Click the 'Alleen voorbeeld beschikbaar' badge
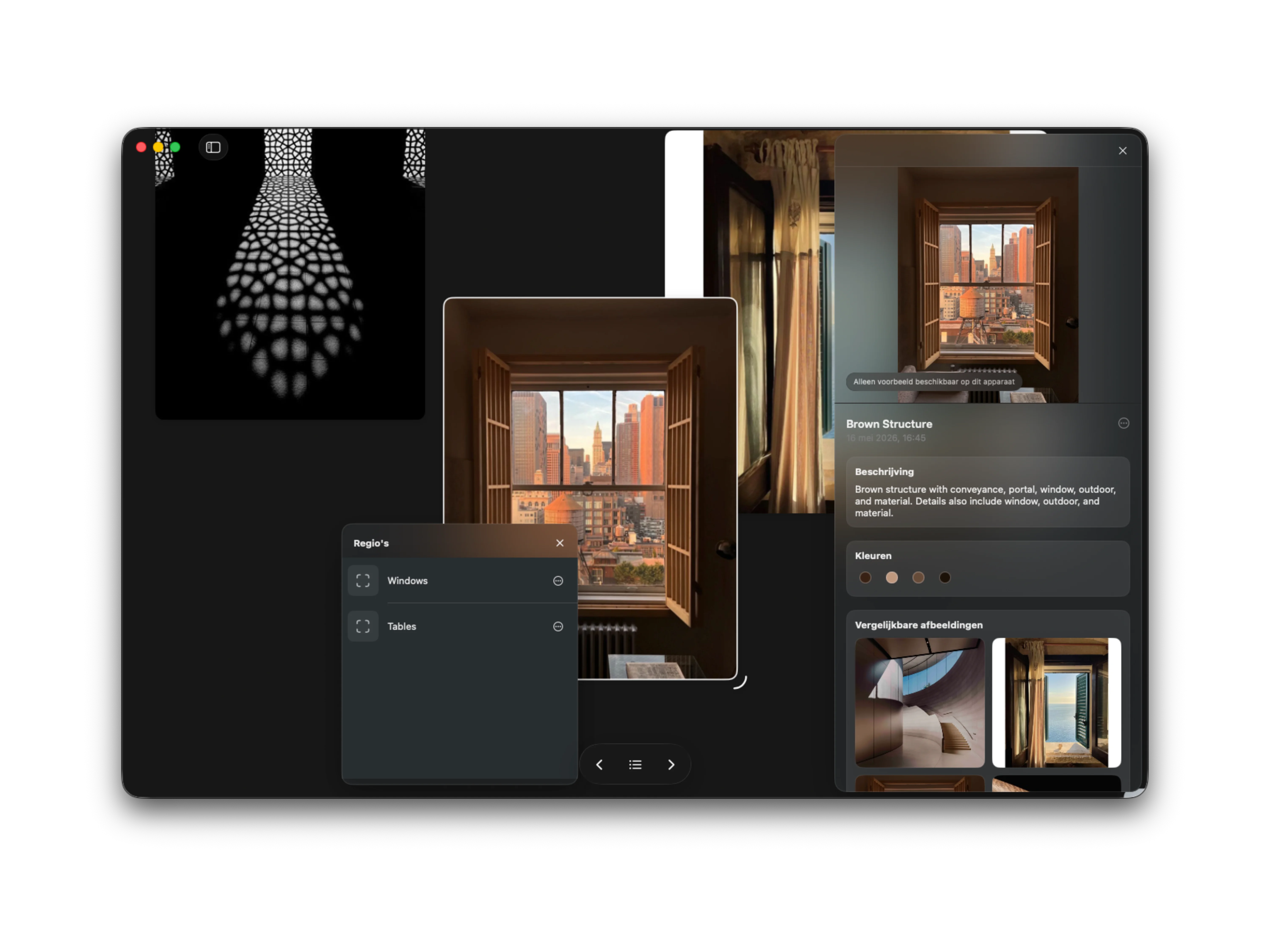1270x952 pixels. (x=933, y=382)
